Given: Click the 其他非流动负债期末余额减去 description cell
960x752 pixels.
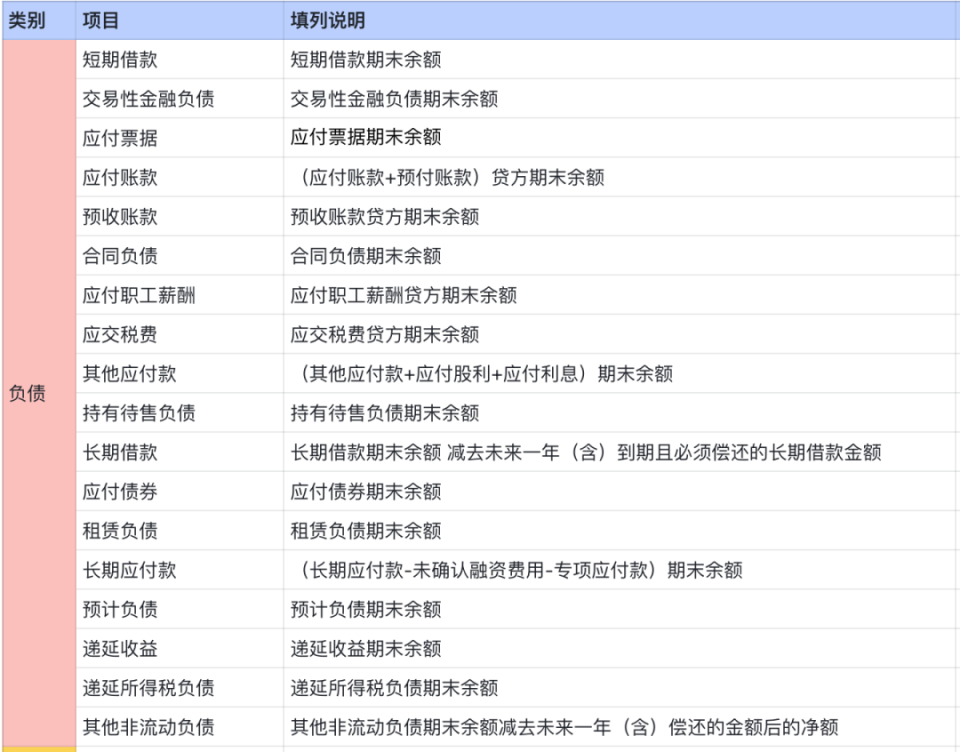Looking at the screenshot, I should point(621,726).
